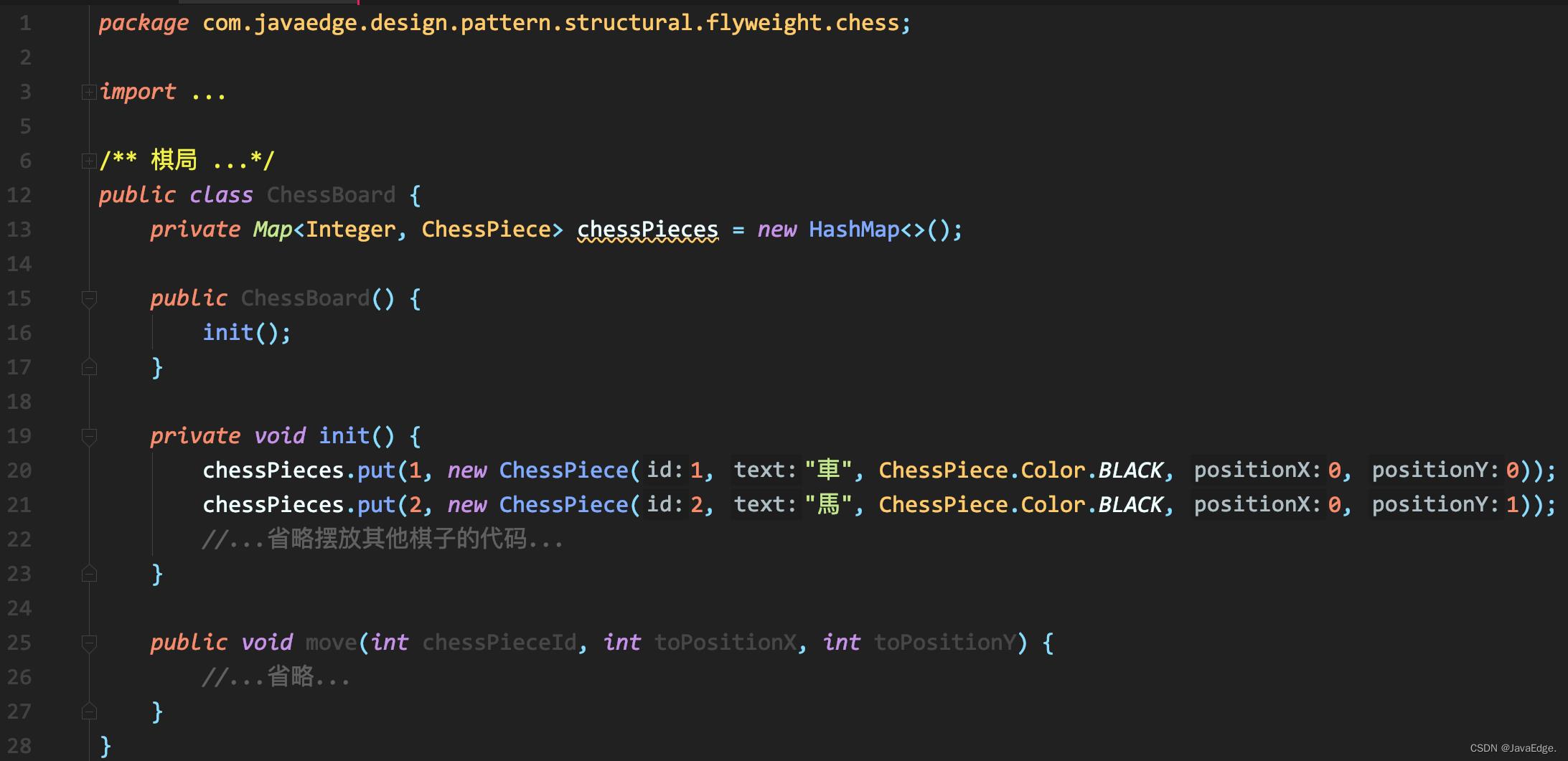Click line number 1 in the gutter
Screen dimensions: 1568x761
(25, 23)
